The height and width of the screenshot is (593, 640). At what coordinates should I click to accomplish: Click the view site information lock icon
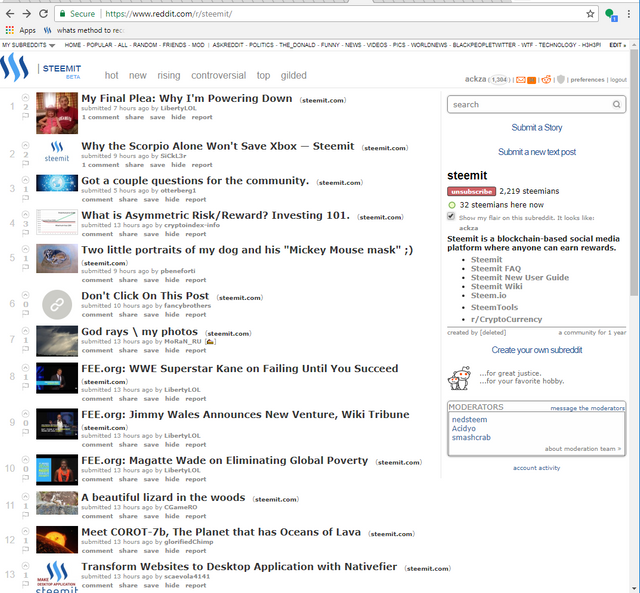[x=62, y=14]
